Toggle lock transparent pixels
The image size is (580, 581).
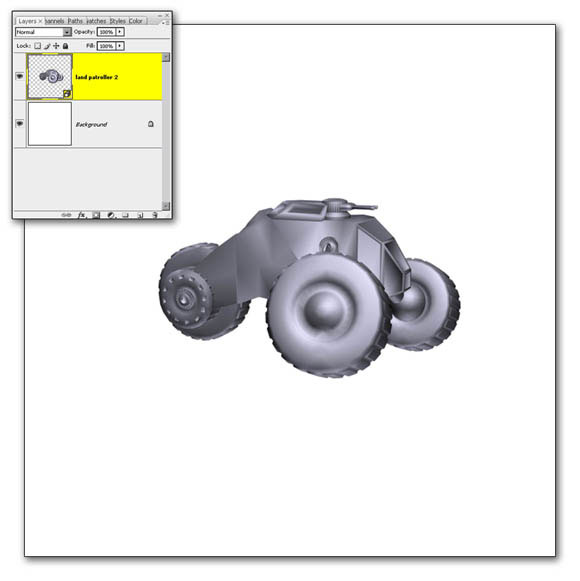point(37,46)
